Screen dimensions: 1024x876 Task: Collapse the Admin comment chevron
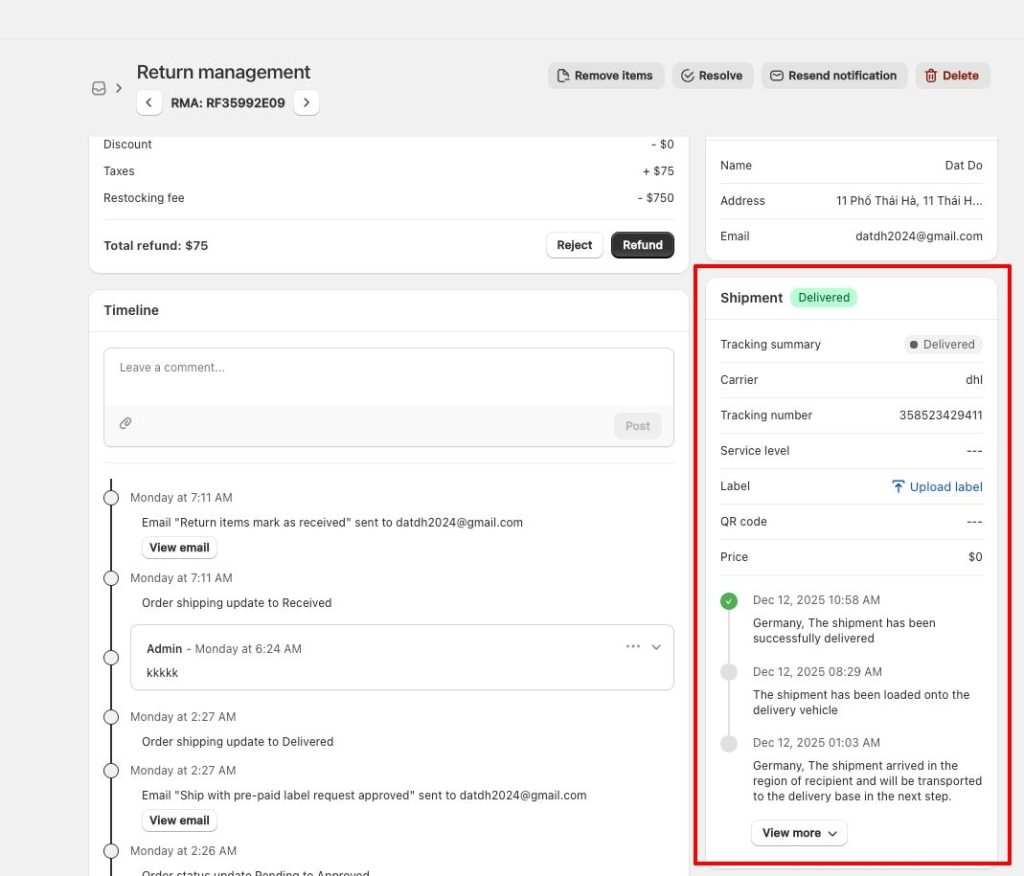[x=656, y=647]
